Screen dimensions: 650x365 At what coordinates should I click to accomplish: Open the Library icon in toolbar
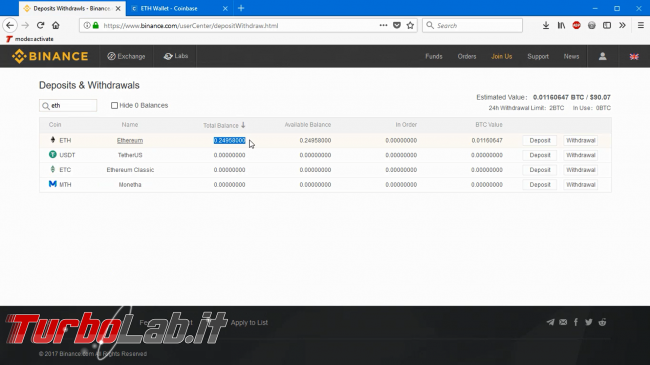[x=561, y=25]
